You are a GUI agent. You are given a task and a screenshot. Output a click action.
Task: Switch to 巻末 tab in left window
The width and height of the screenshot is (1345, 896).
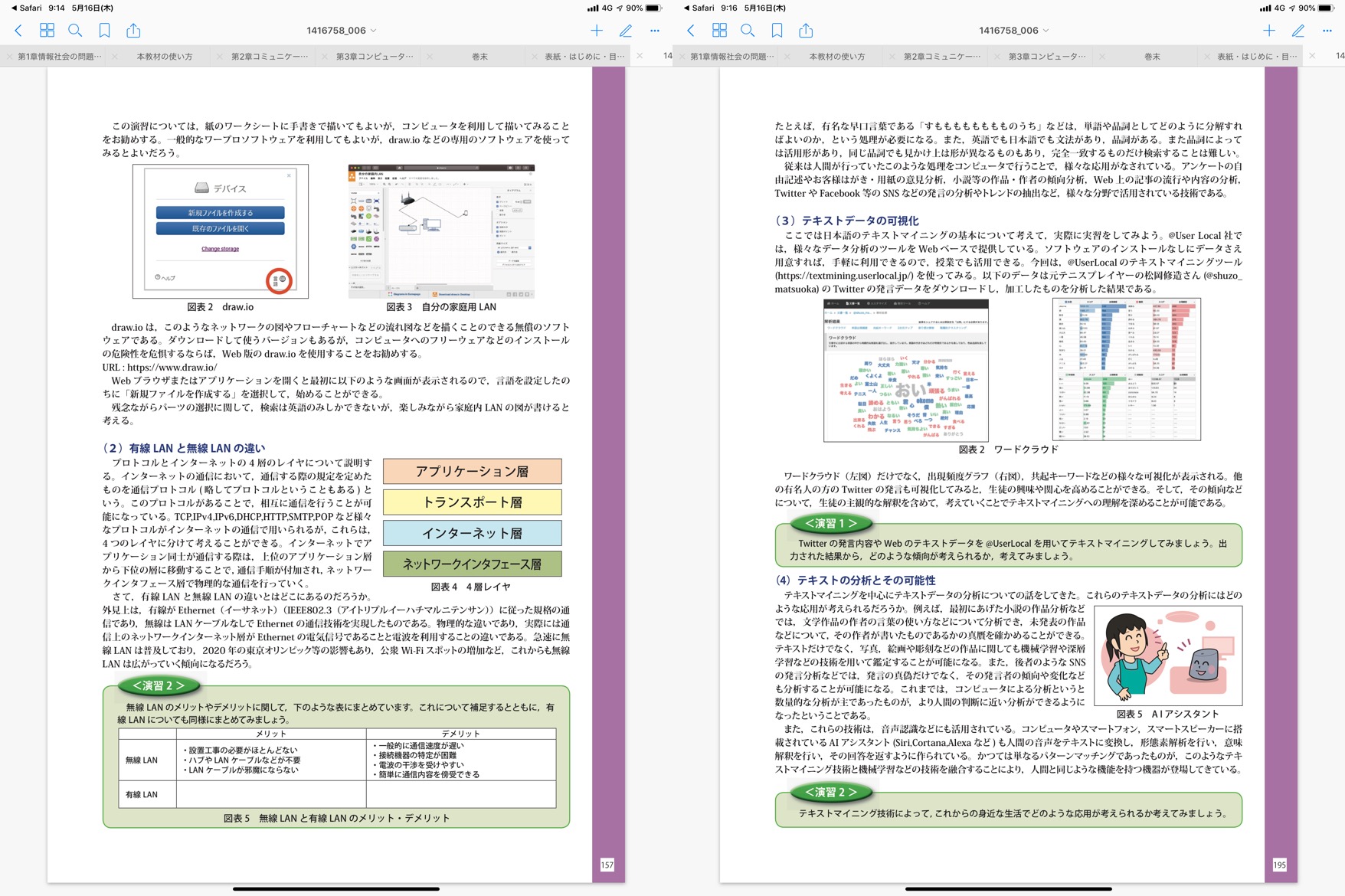pyautogui.click(x=479, y=56)
